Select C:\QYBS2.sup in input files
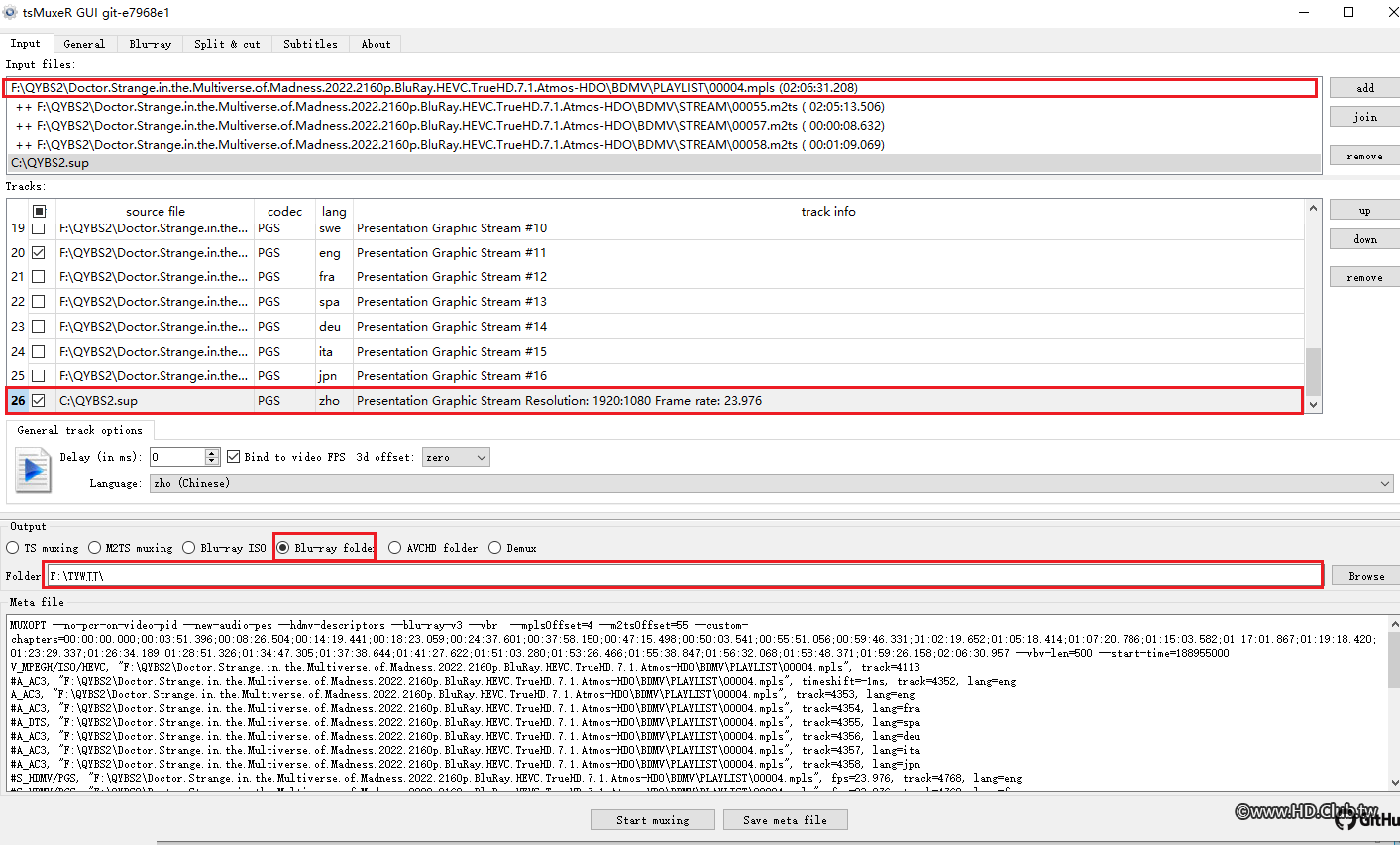 [x=664, y=163]
